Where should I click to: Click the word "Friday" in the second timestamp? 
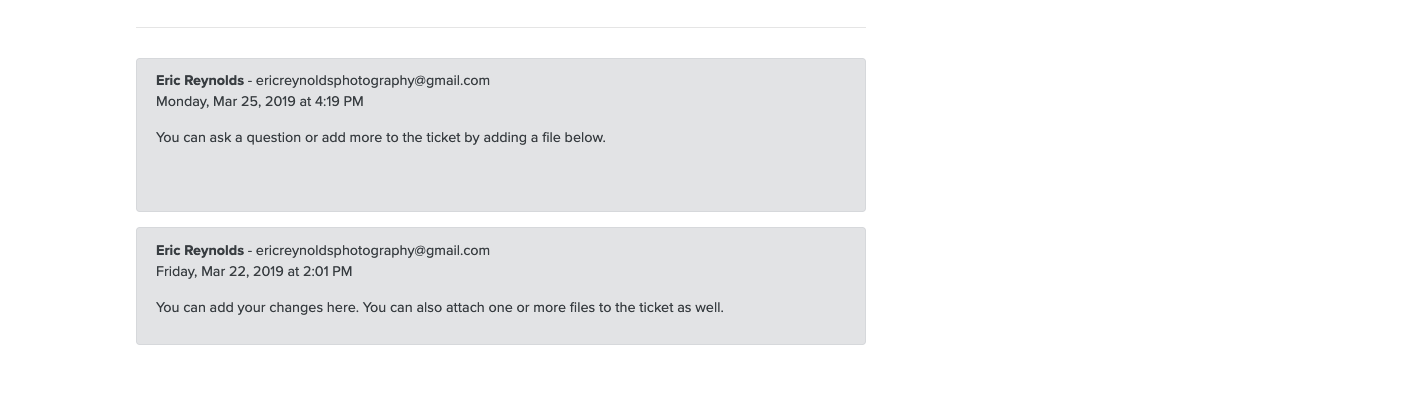(175, 272)
